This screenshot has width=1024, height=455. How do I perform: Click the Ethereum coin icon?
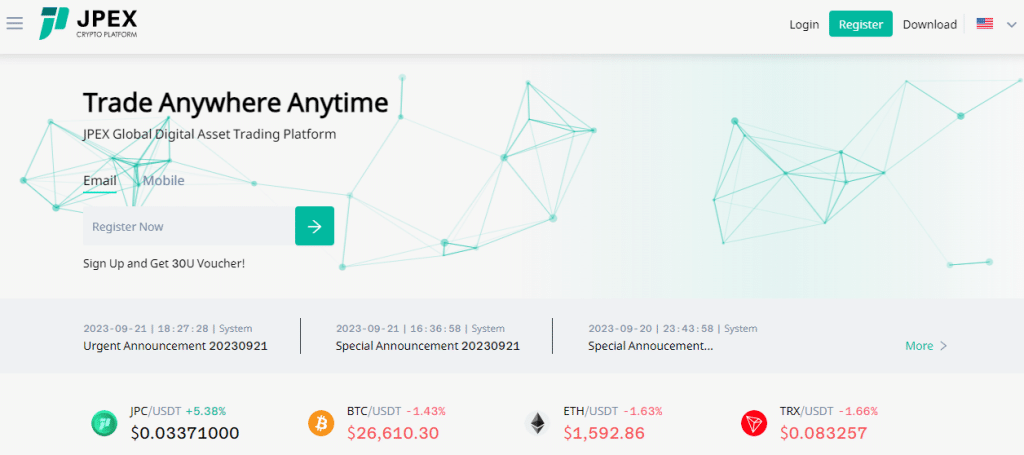[x=538, y=423]
